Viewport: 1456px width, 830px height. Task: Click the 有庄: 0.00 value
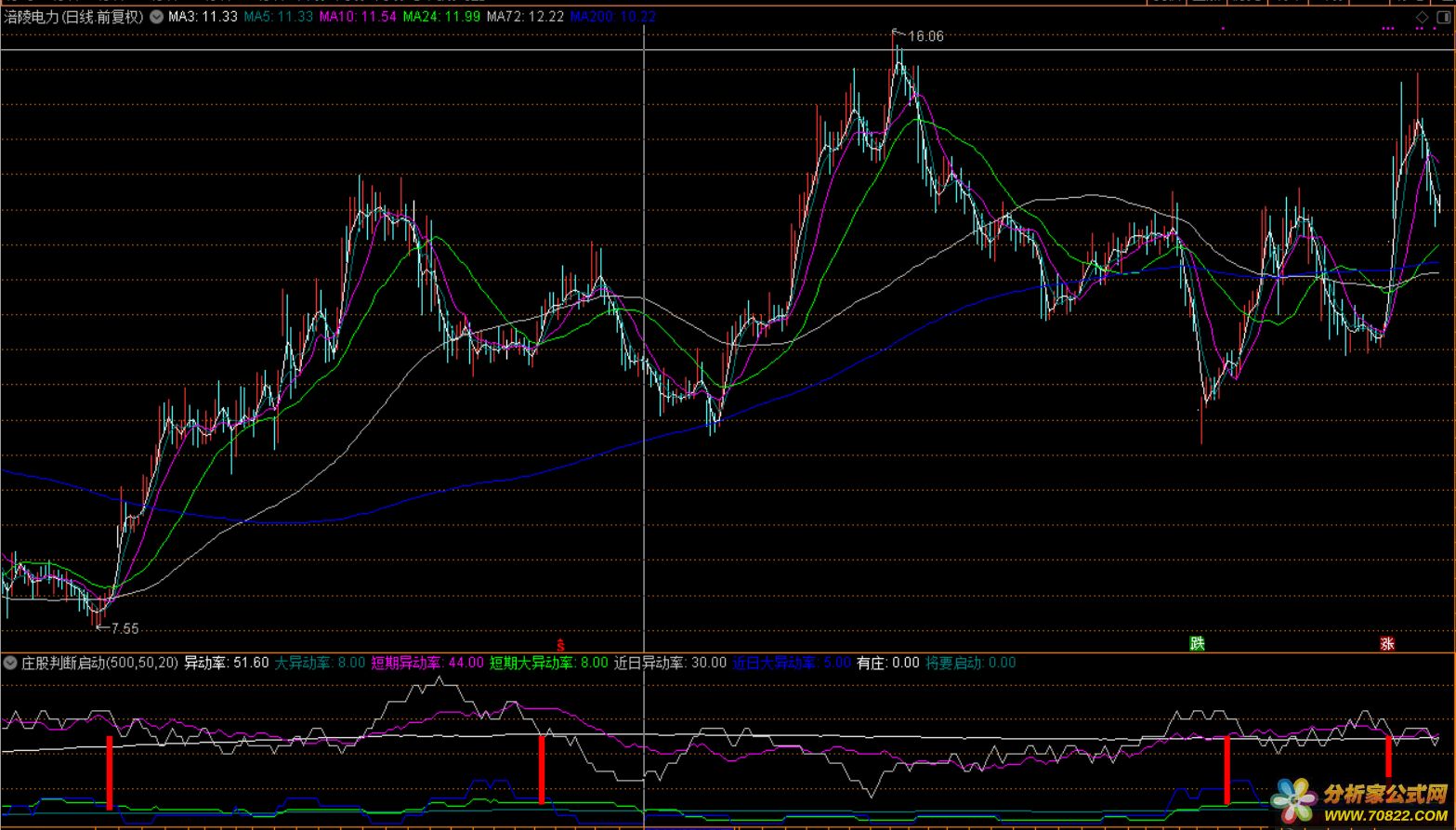click(887, 663)
